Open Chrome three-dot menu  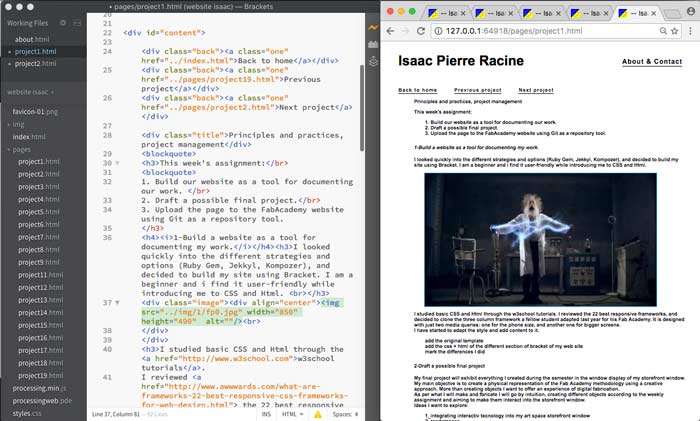coord(691,31)
